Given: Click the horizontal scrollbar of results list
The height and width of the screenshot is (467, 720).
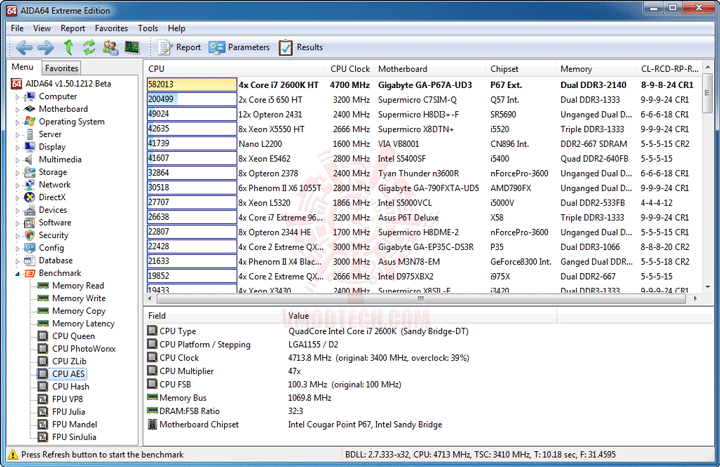Looking at the screenshot, I should (x=421, y=298).
